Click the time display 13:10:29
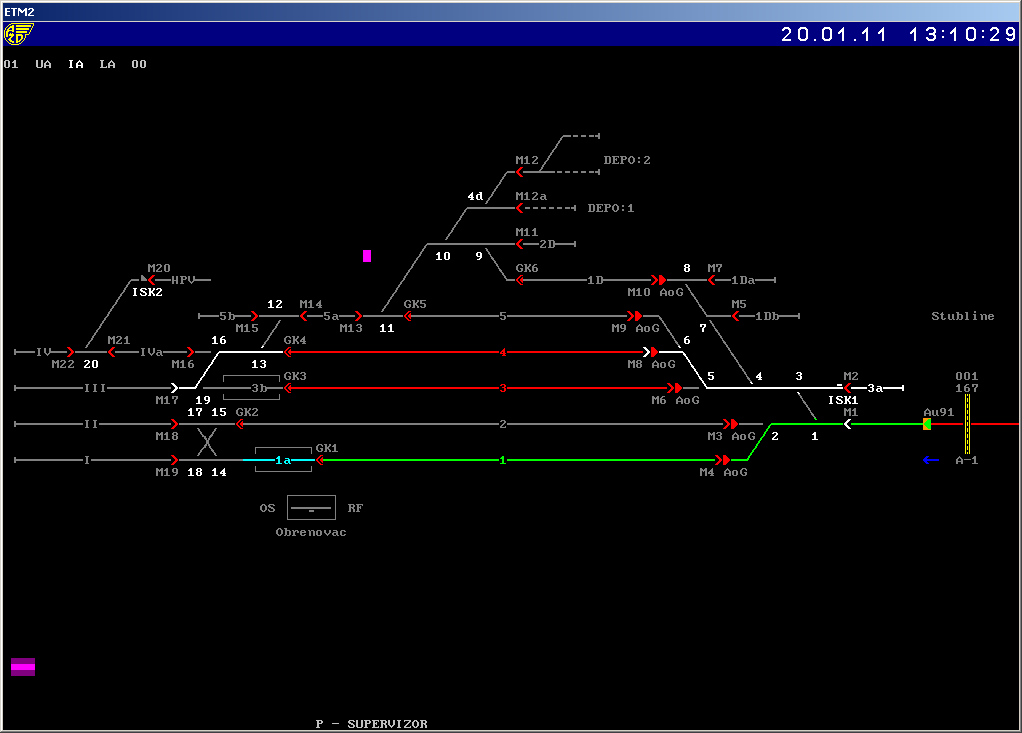Image resolution: width=1022 pixels, height=733 pixels. point(963,34)
